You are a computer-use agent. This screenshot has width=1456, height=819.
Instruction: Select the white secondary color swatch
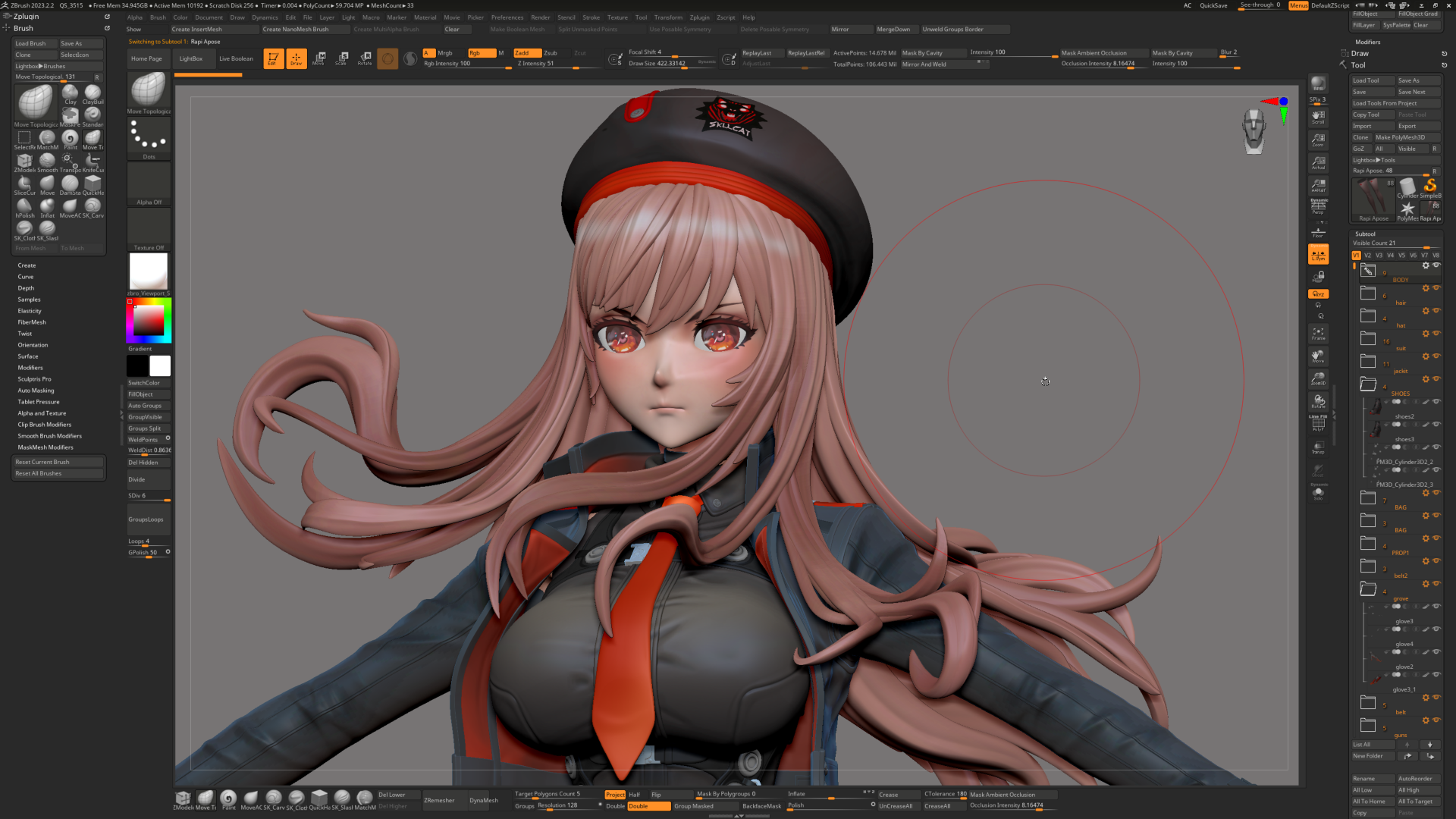tap(160, 366)
